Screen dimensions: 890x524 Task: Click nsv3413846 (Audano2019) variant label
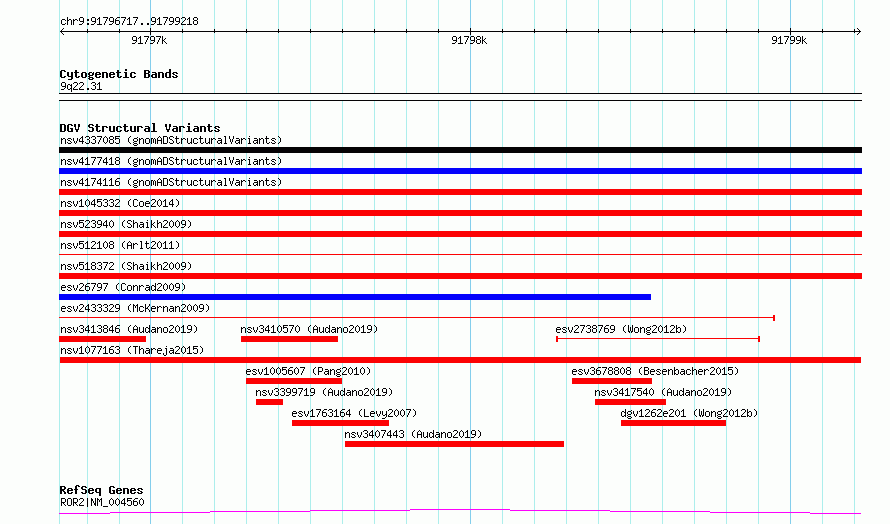coord(129,329)
